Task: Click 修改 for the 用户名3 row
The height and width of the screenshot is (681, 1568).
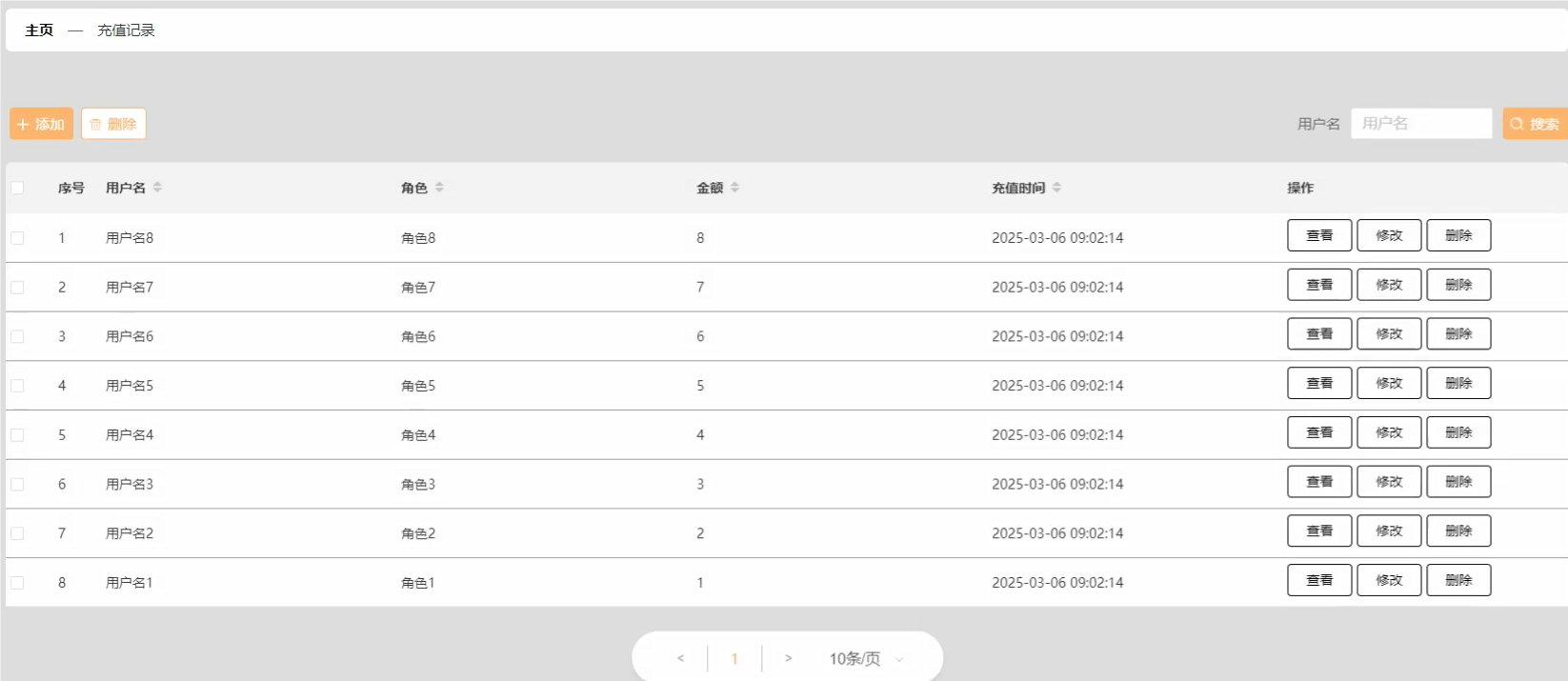Action: coord(1389,482)
